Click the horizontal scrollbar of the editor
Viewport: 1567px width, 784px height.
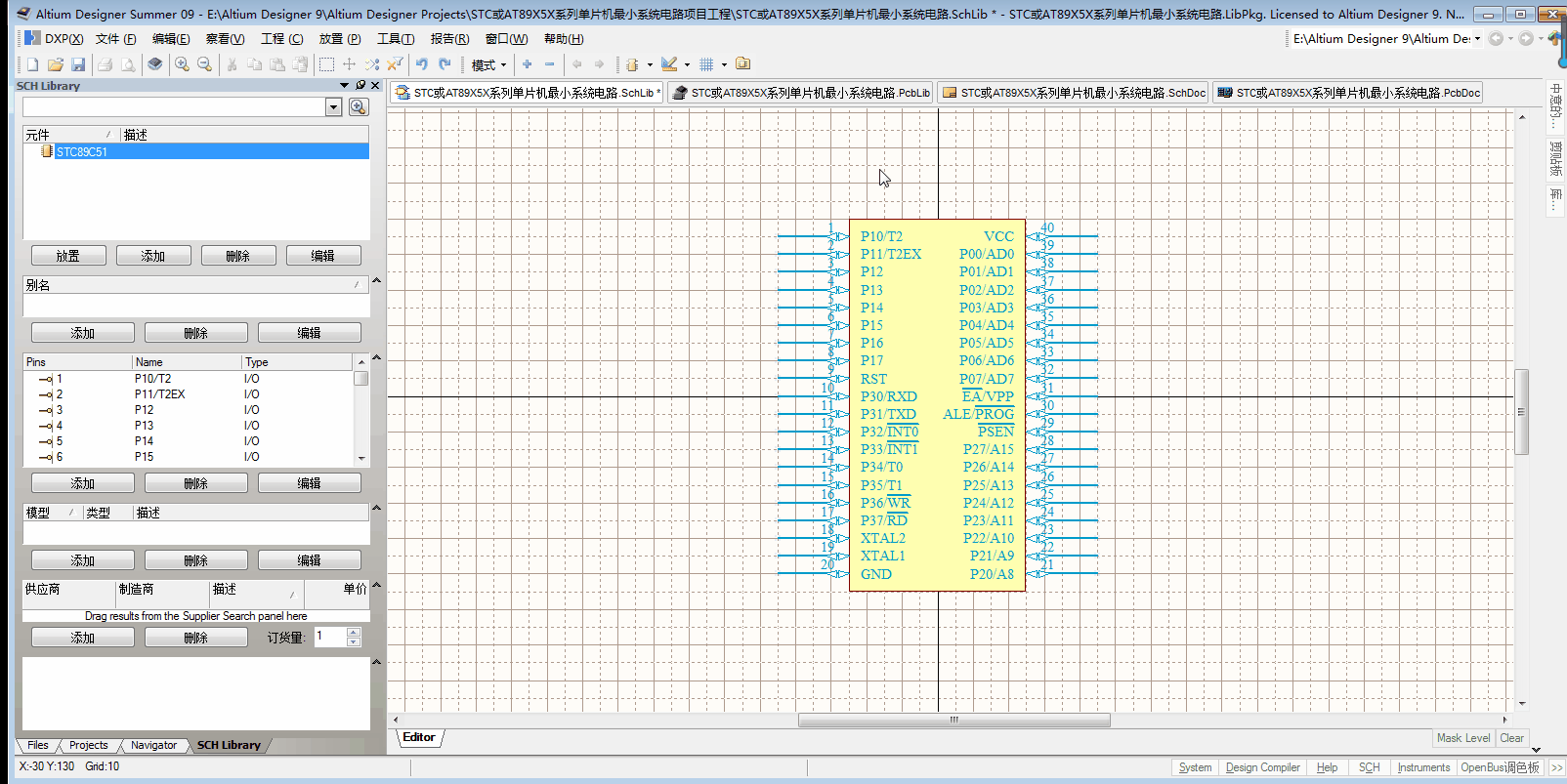pyautogui.click(x=953, y=721)
